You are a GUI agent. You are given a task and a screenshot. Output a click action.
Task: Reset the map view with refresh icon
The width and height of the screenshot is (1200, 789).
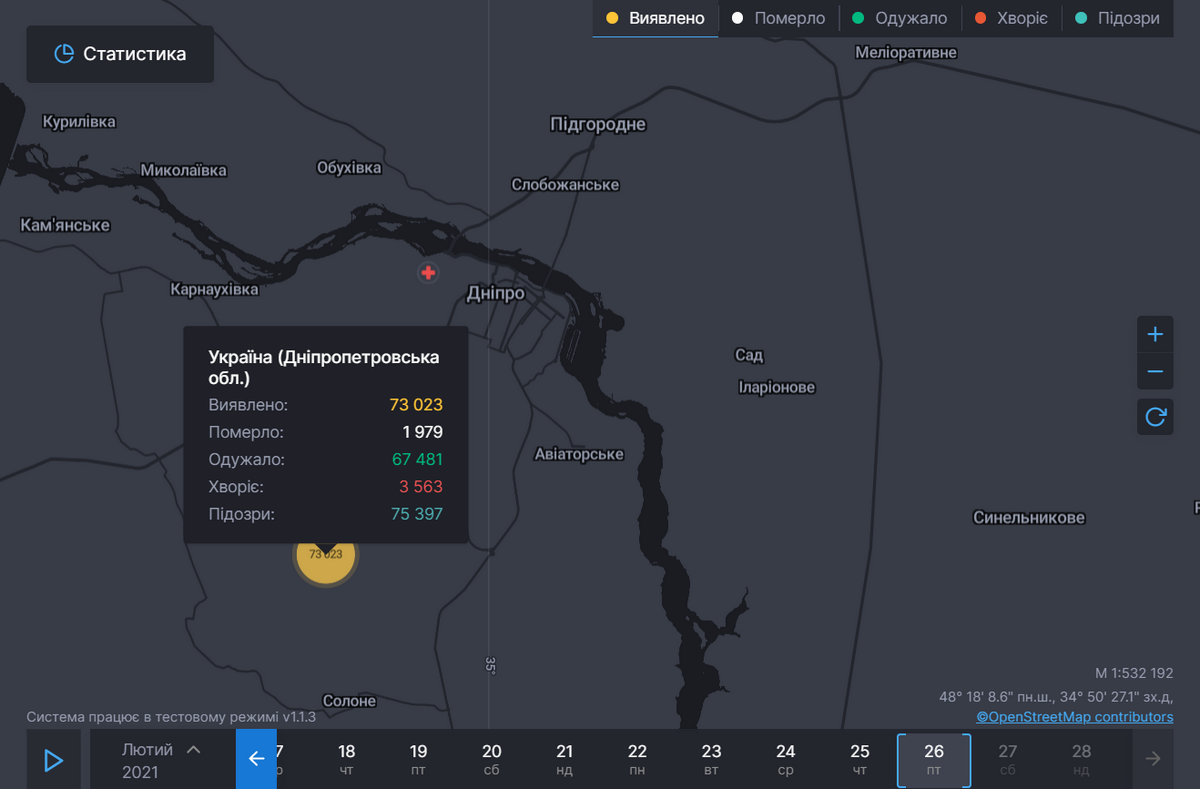tap(1155, 416)
